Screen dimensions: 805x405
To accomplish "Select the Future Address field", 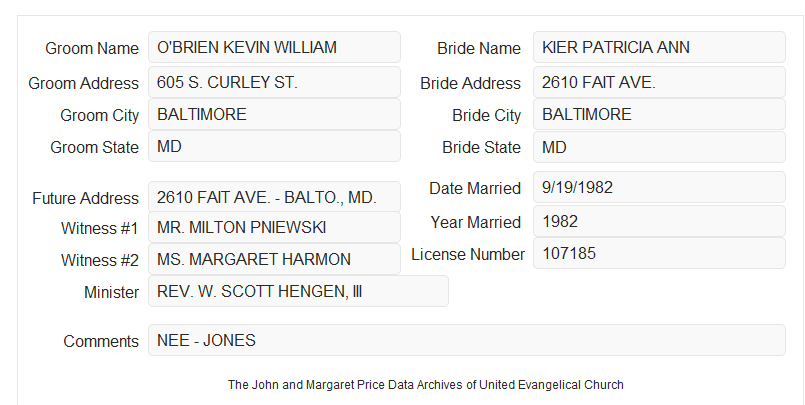I will [274, 197].
